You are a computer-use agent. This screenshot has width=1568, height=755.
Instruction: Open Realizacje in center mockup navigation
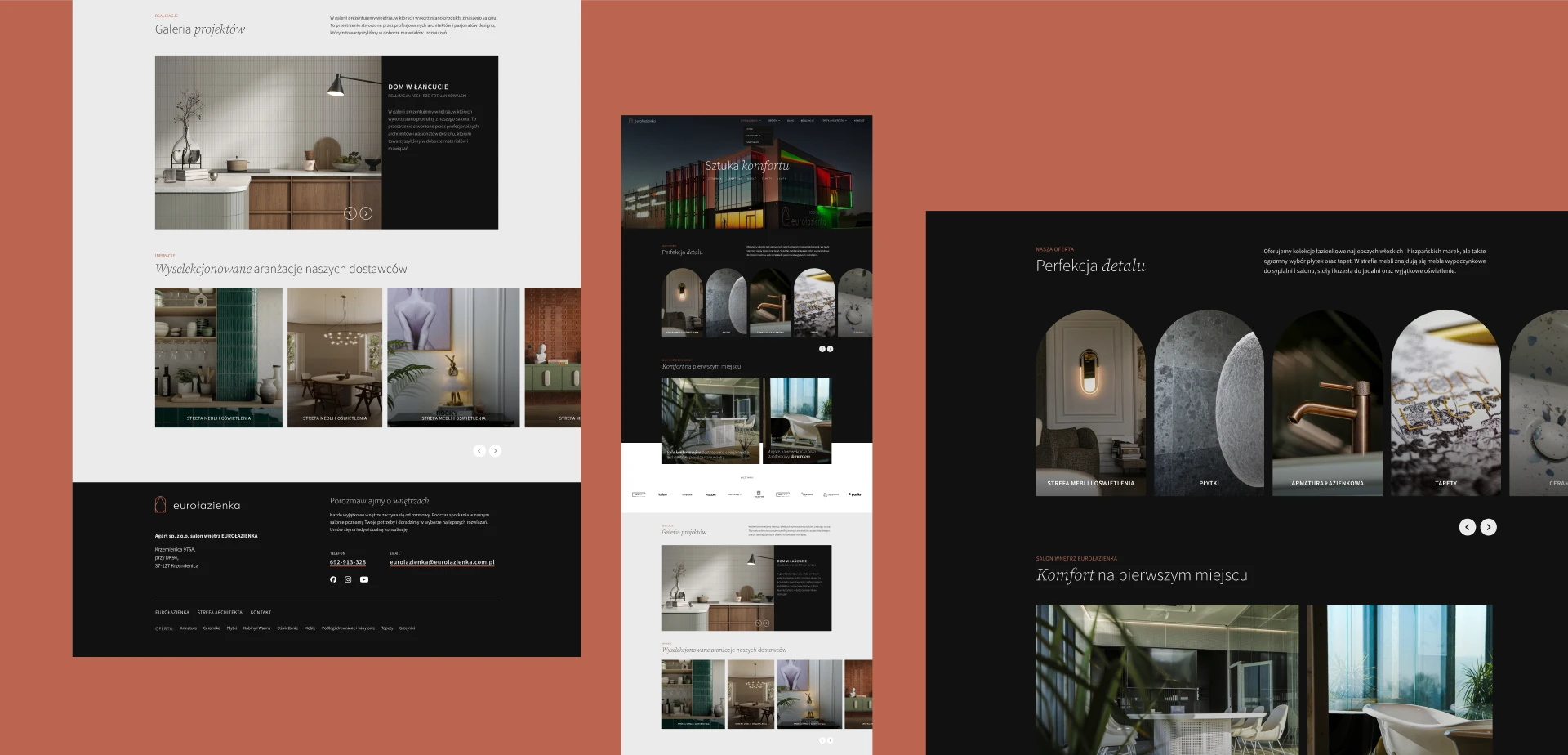pyautogui.click(x=807, y=121)
